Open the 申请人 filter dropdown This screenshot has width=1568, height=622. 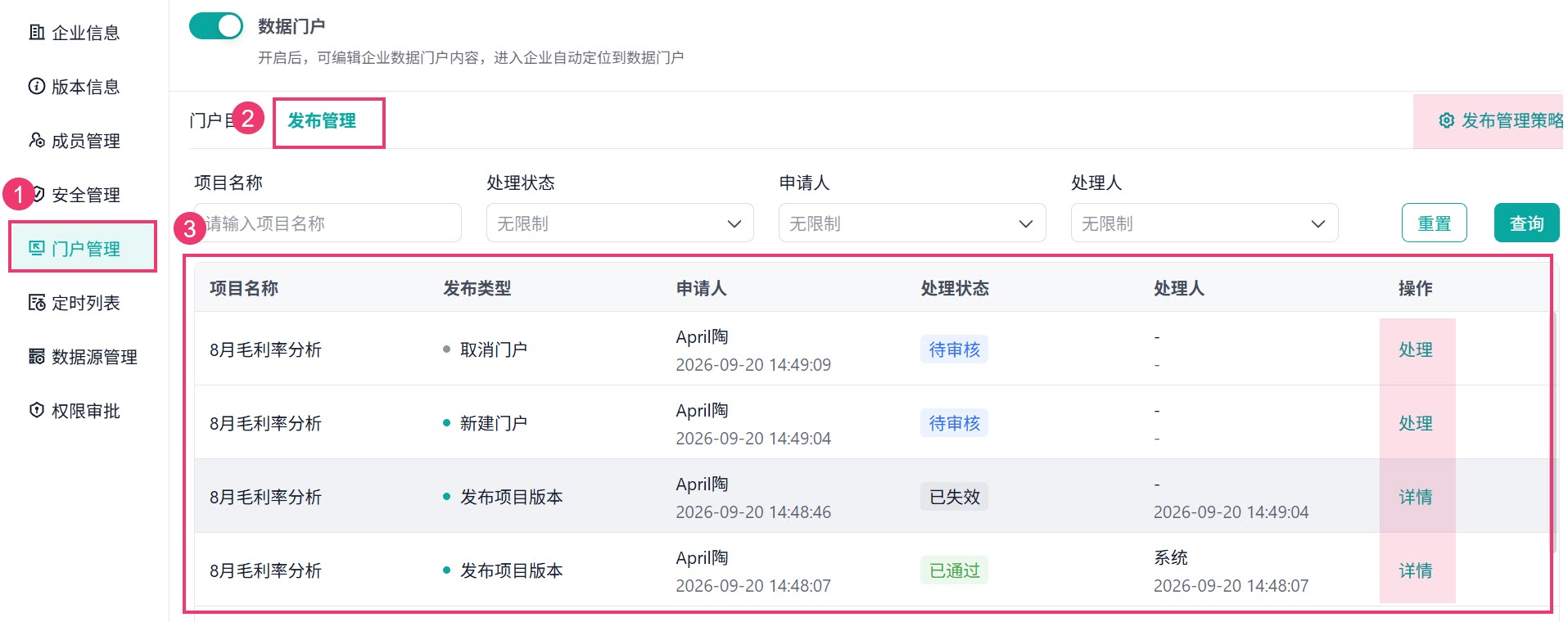tap(912, 223)
